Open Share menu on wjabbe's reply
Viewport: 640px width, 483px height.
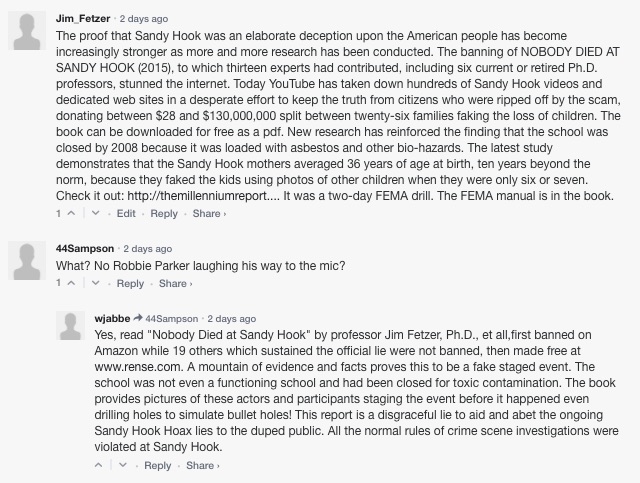tap(200, 466)
